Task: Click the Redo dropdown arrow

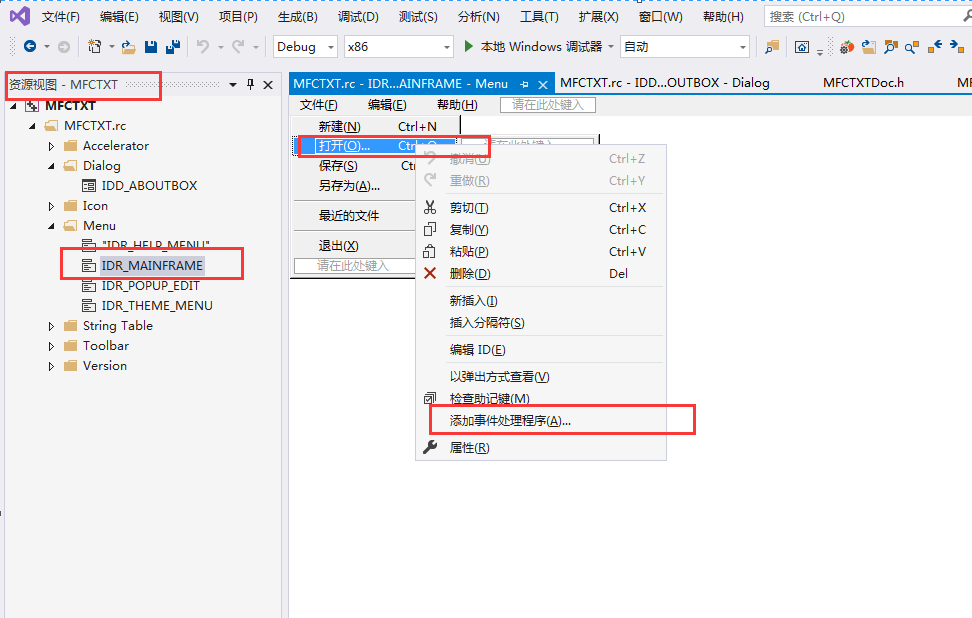Action: coord(258,47)
